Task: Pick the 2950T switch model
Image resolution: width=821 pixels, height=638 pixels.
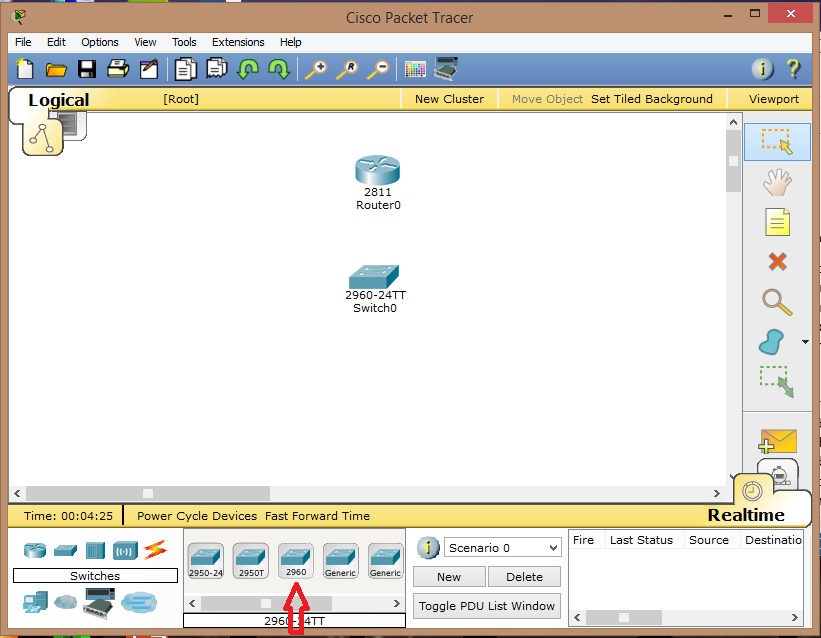Action: (251, 561)
